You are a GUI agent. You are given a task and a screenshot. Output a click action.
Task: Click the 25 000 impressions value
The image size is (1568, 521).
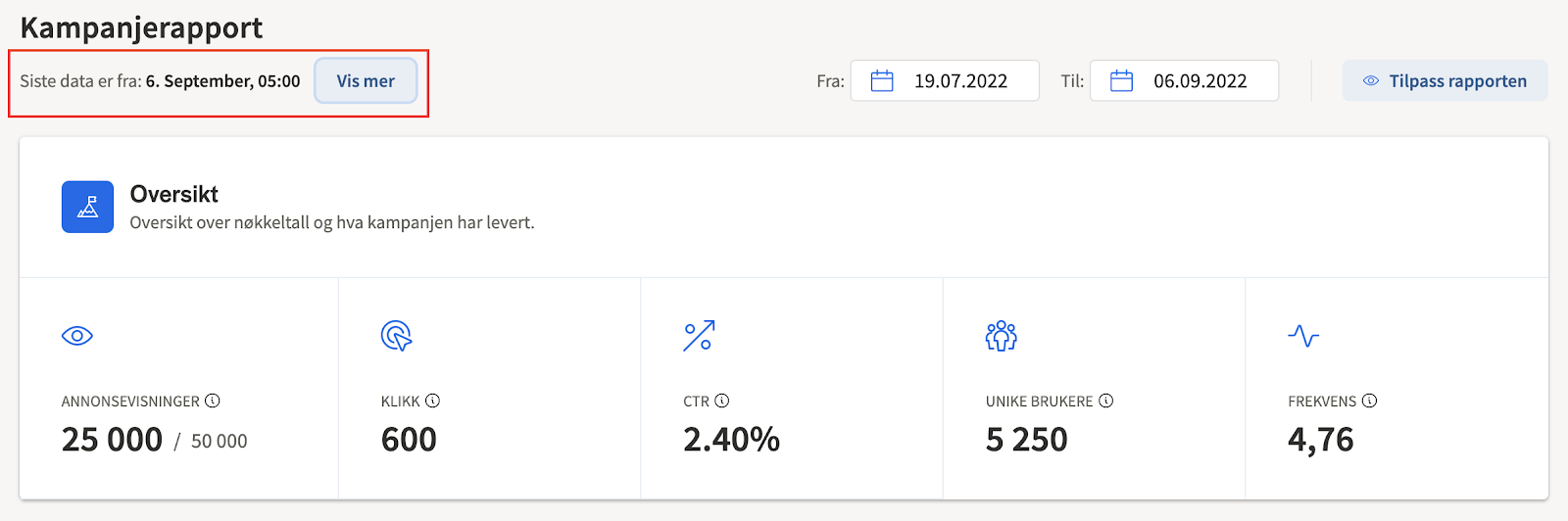coord(112,440)
